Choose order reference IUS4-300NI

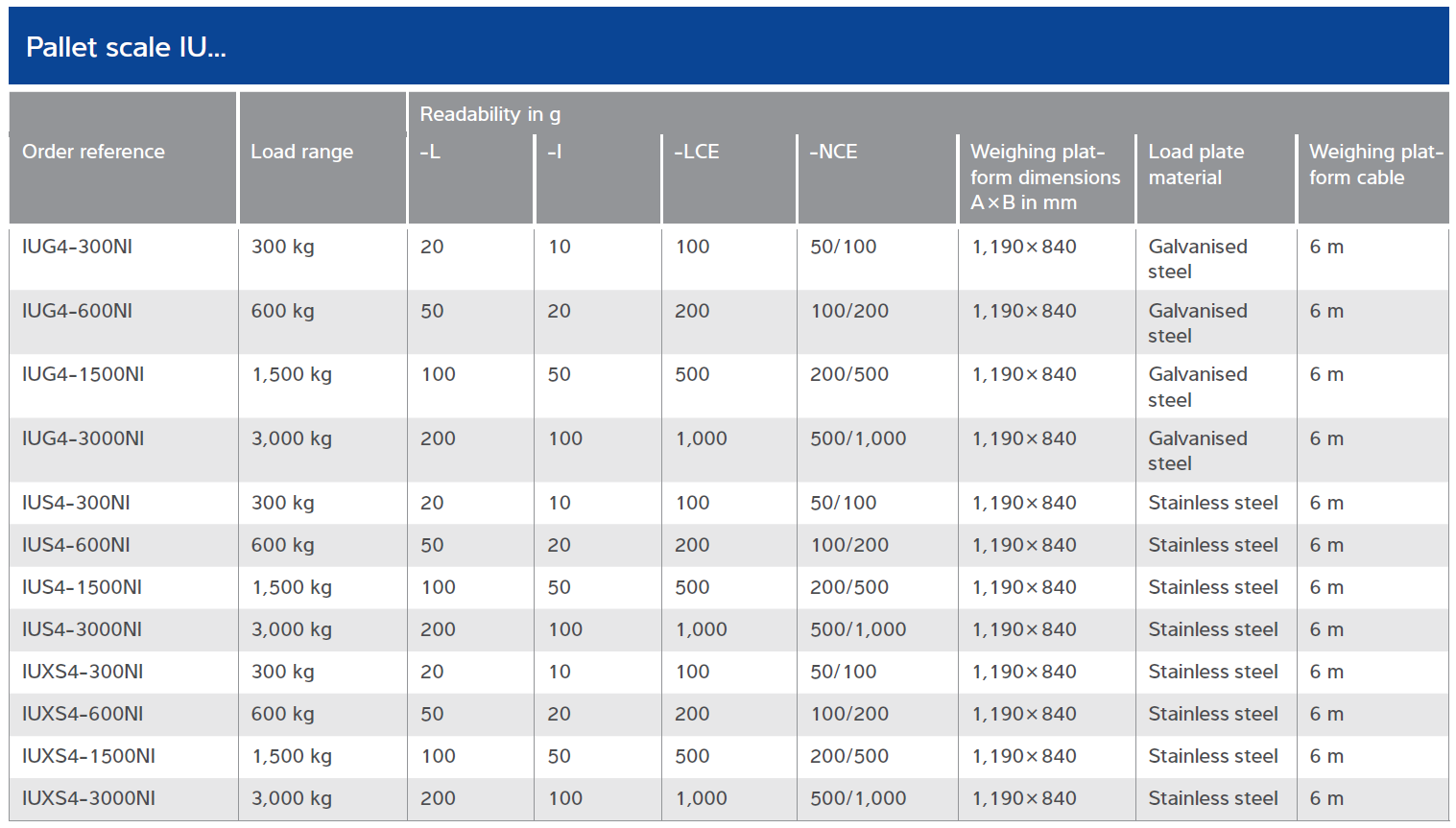(76, 503)
